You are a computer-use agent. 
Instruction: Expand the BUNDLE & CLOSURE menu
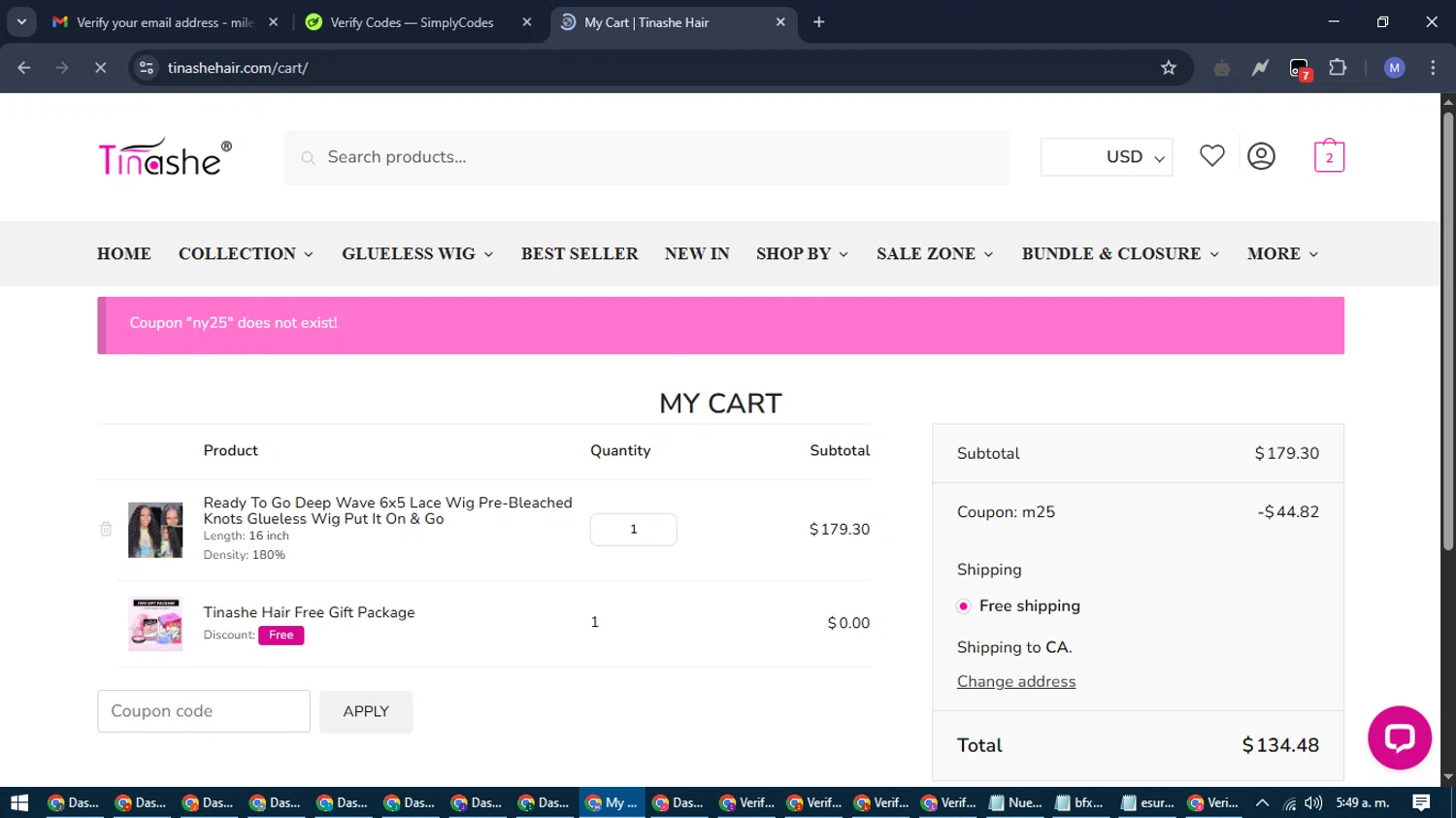point(1120,253)
